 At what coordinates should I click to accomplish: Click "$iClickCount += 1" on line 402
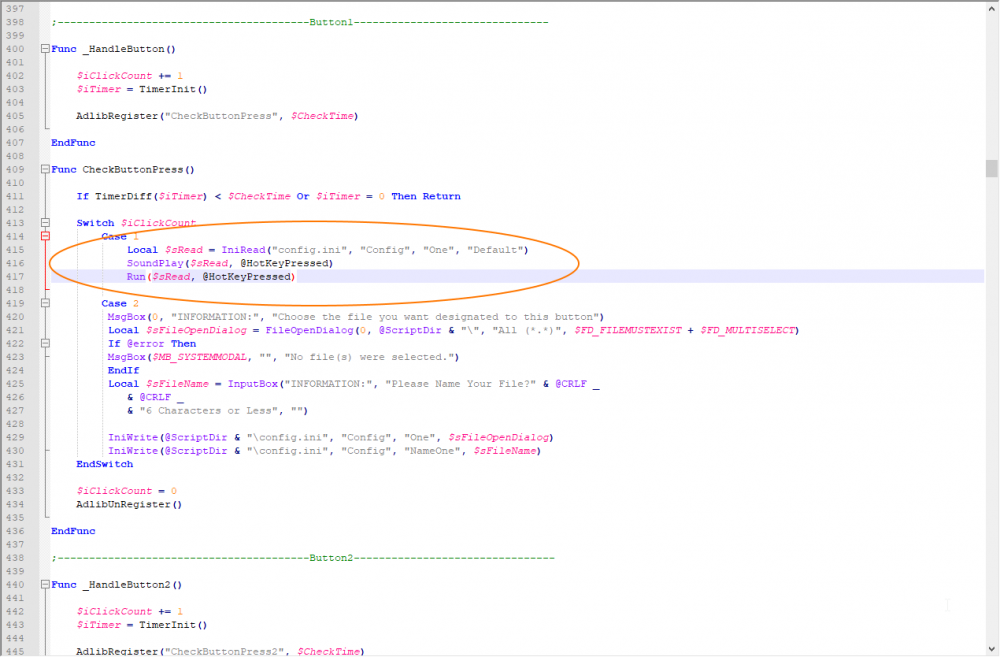click(130, 76)
